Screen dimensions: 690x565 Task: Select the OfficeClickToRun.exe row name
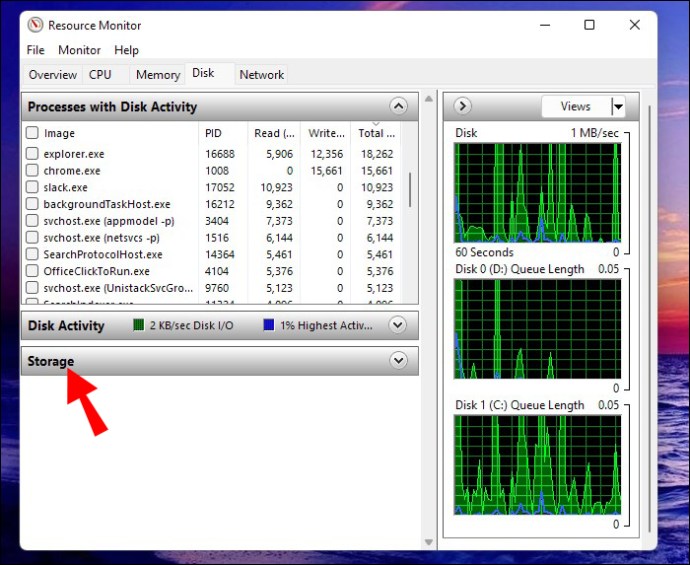click(x=96, y=271)
